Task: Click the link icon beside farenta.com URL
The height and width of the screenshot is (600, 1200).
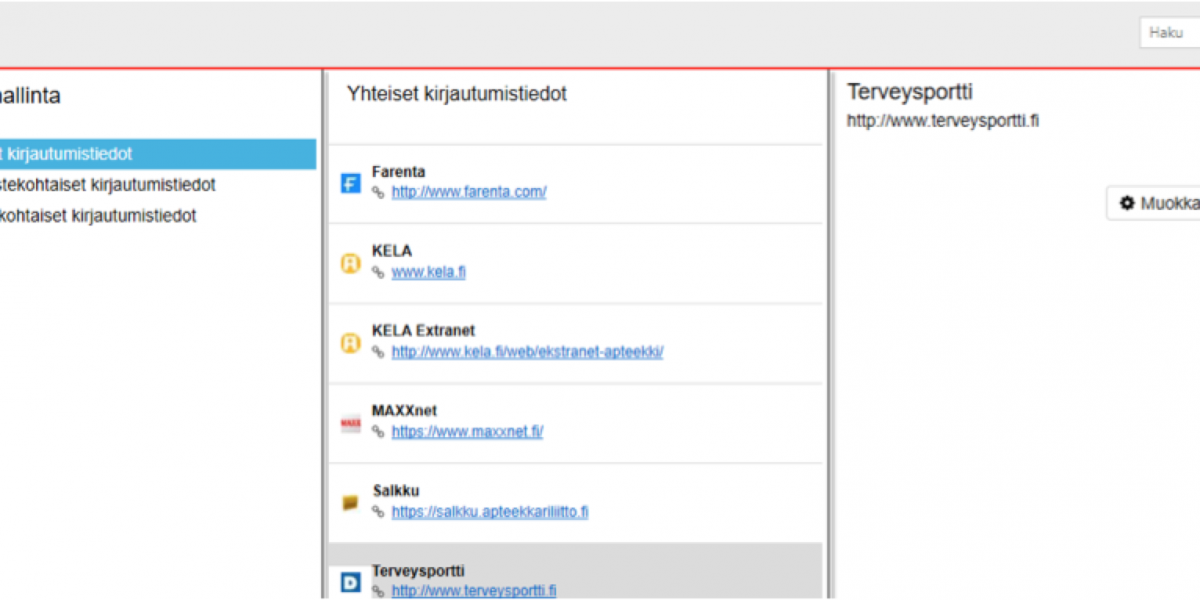Action: click(378, 192)
